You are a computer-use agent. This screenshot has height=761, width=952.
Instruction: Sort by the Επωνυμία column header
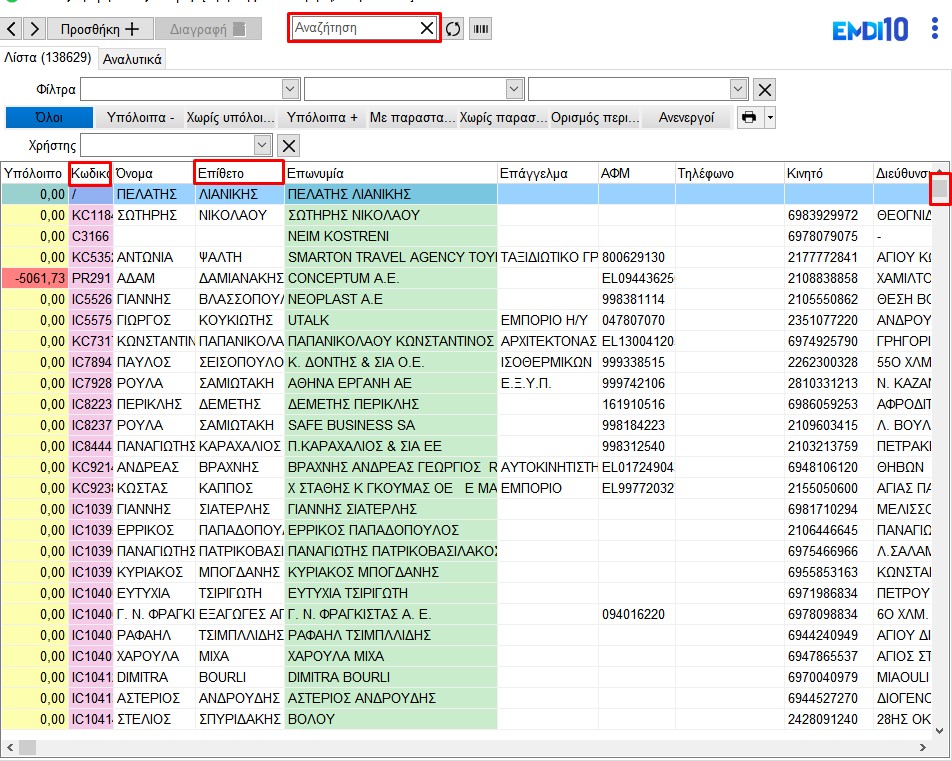click(x=391, y=173)
